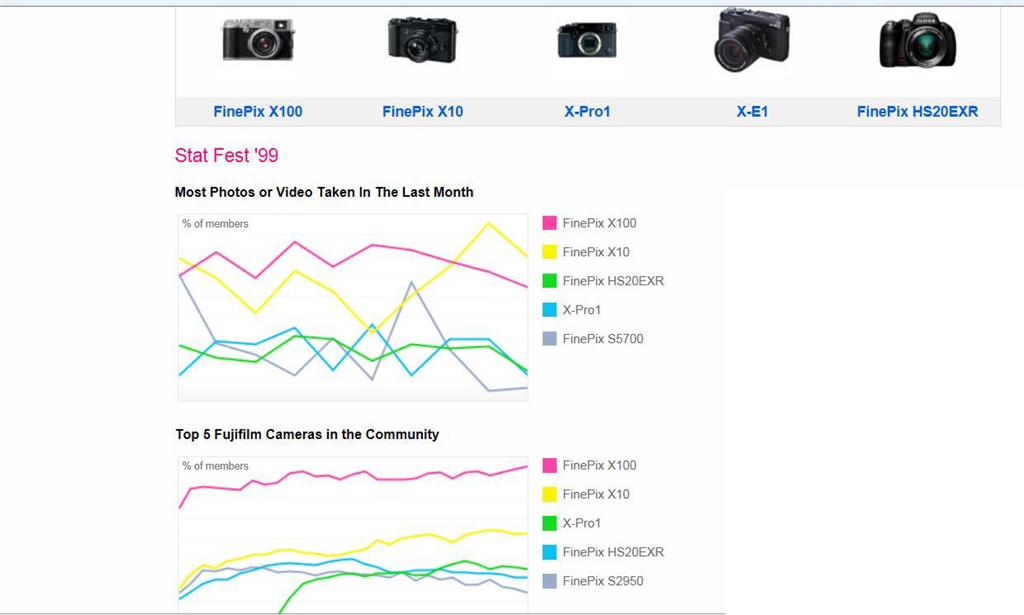This screenshot has width=1024, height=615.
Task: Open the FinePix X100 link below cameras
Action: (258, 112)
